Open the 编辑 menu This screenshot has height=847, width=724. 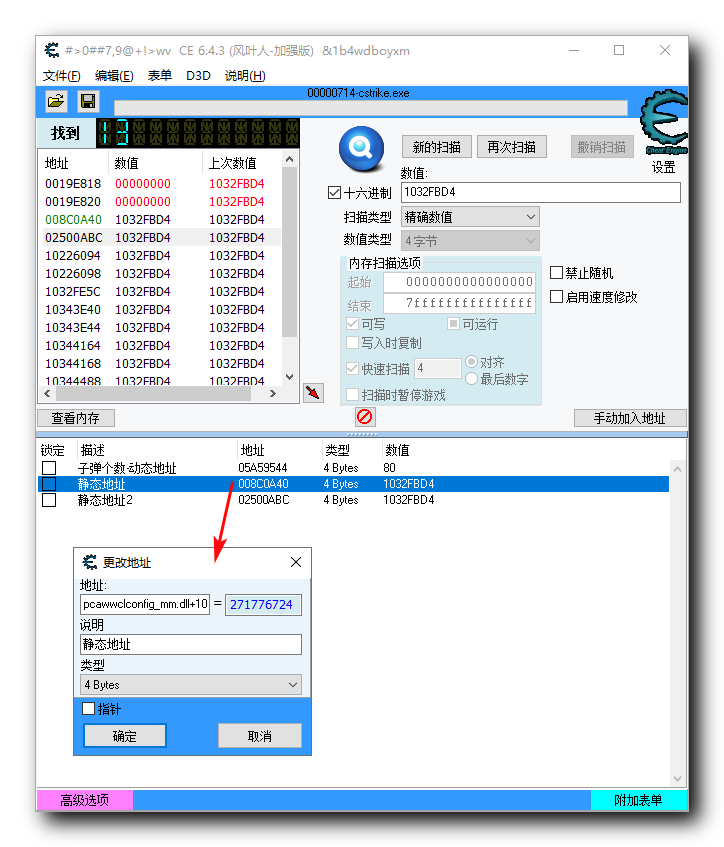point(114,76)
